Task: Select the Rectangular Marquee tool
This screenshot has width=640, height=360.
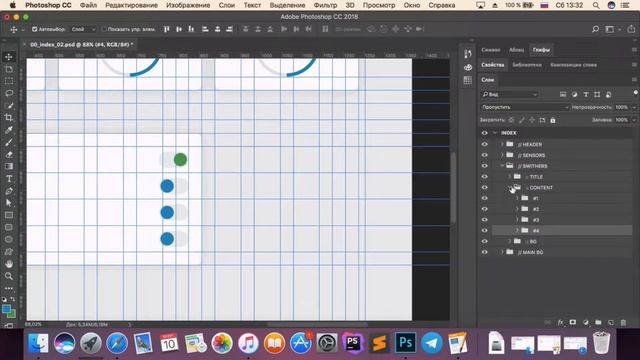Action: pyautogui.click(x=9, y=81)
